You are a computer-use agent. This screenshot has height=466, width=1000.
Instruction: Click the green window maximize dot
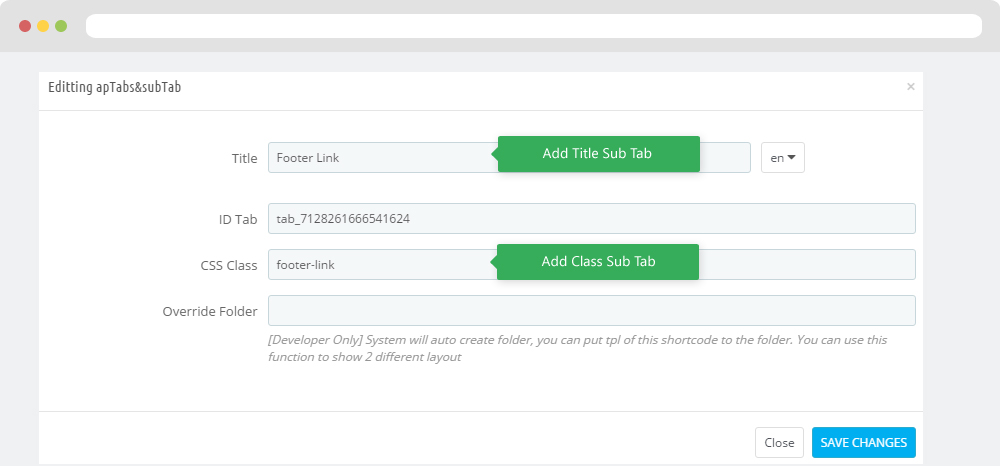[x=61, y=26]
